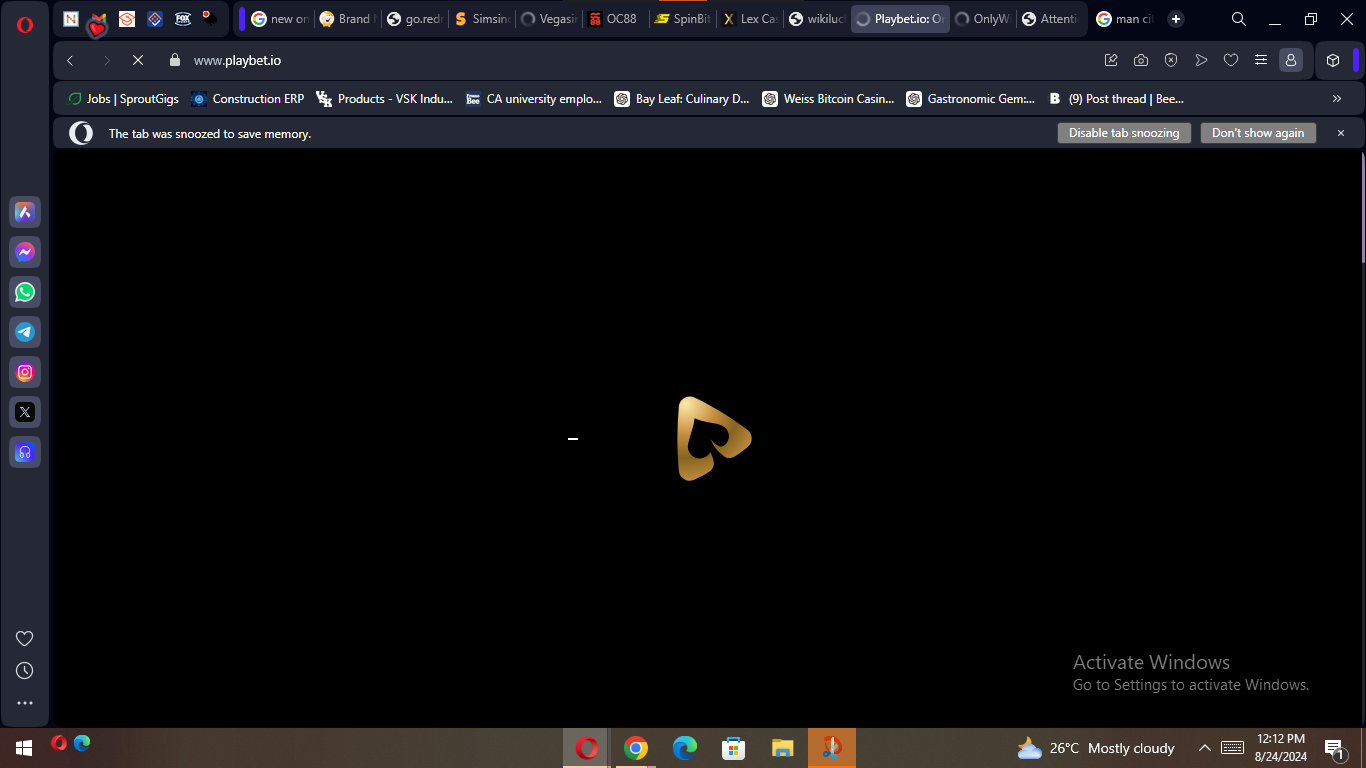Click Disable tab snoozing button

(x=1124, y=133)
